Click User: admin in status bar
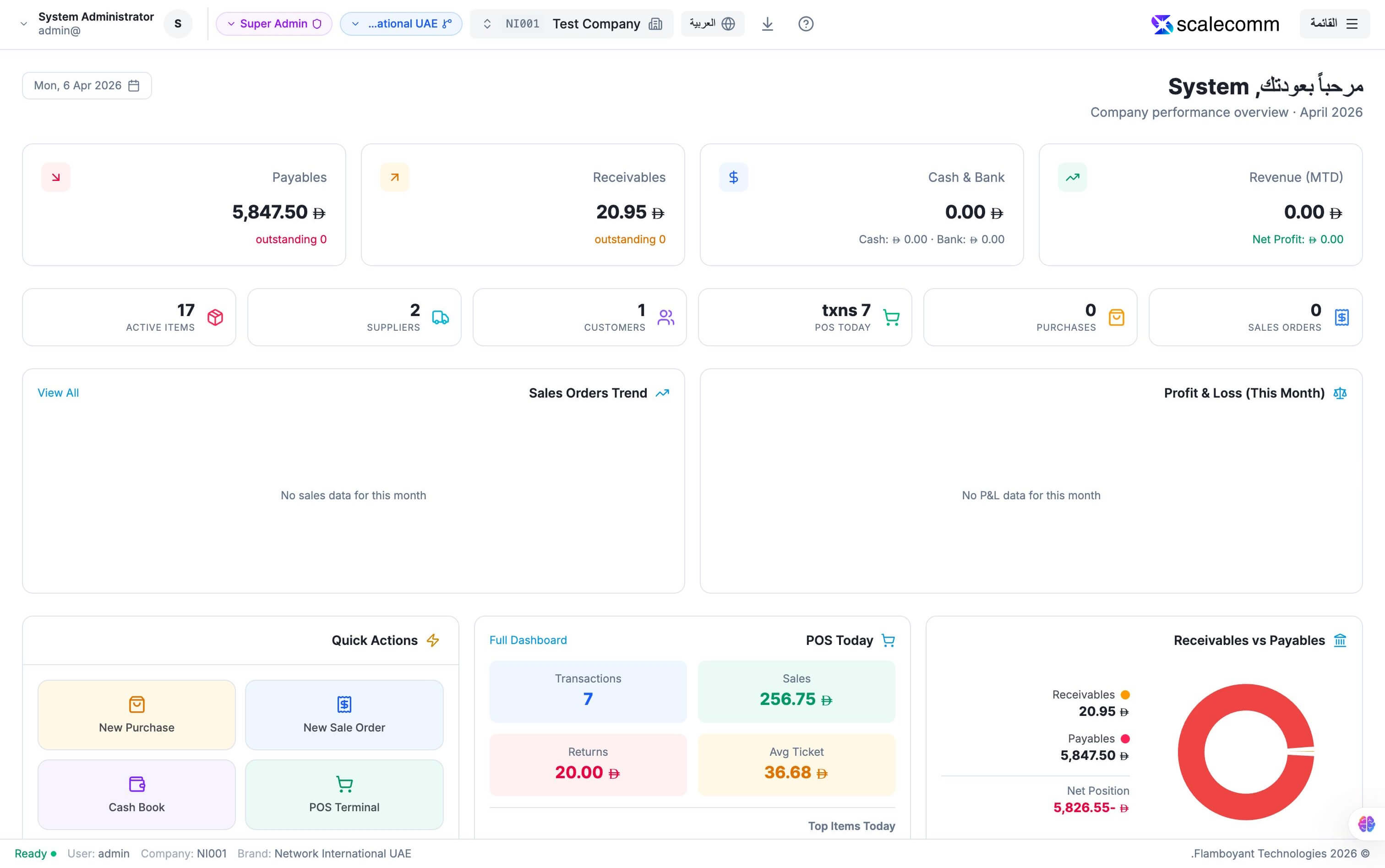The height and width of the screenshot is (868, 1385). 98,854
